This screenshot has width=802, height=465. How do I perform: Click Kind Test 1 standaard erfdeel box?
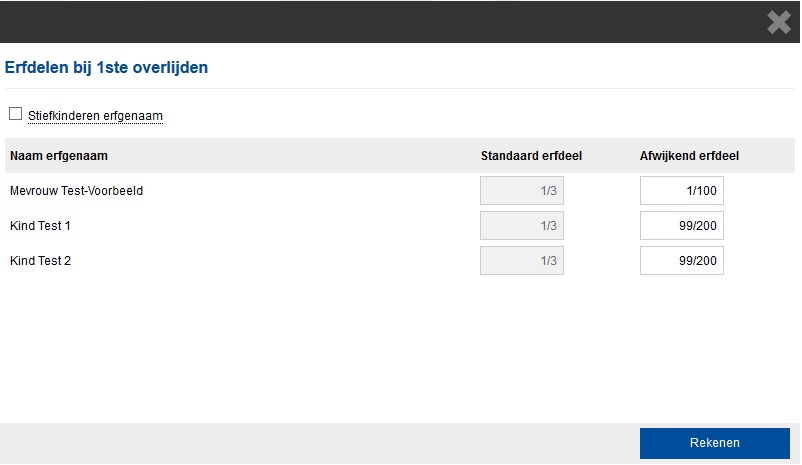pos(522,226)
